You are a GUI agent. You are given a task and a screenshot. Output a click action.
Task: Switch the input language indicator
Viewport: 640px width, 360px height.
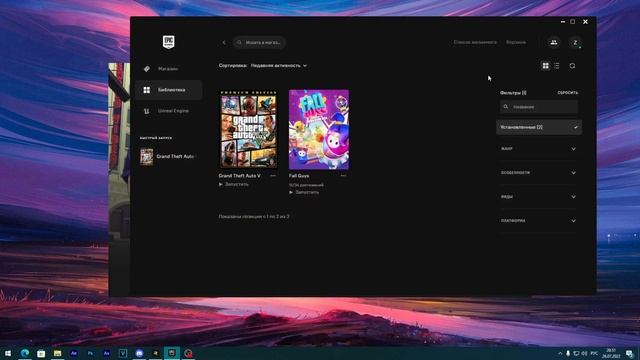[x=594, y=353]
